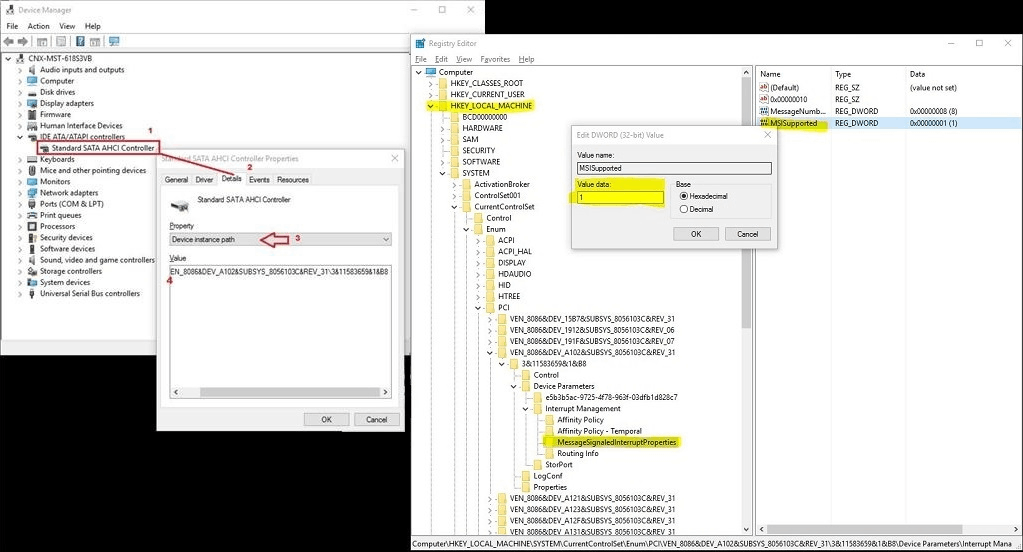Switch to the Driver tab
This screenshot has height=552, width=1023.
(x=204, y=180)
